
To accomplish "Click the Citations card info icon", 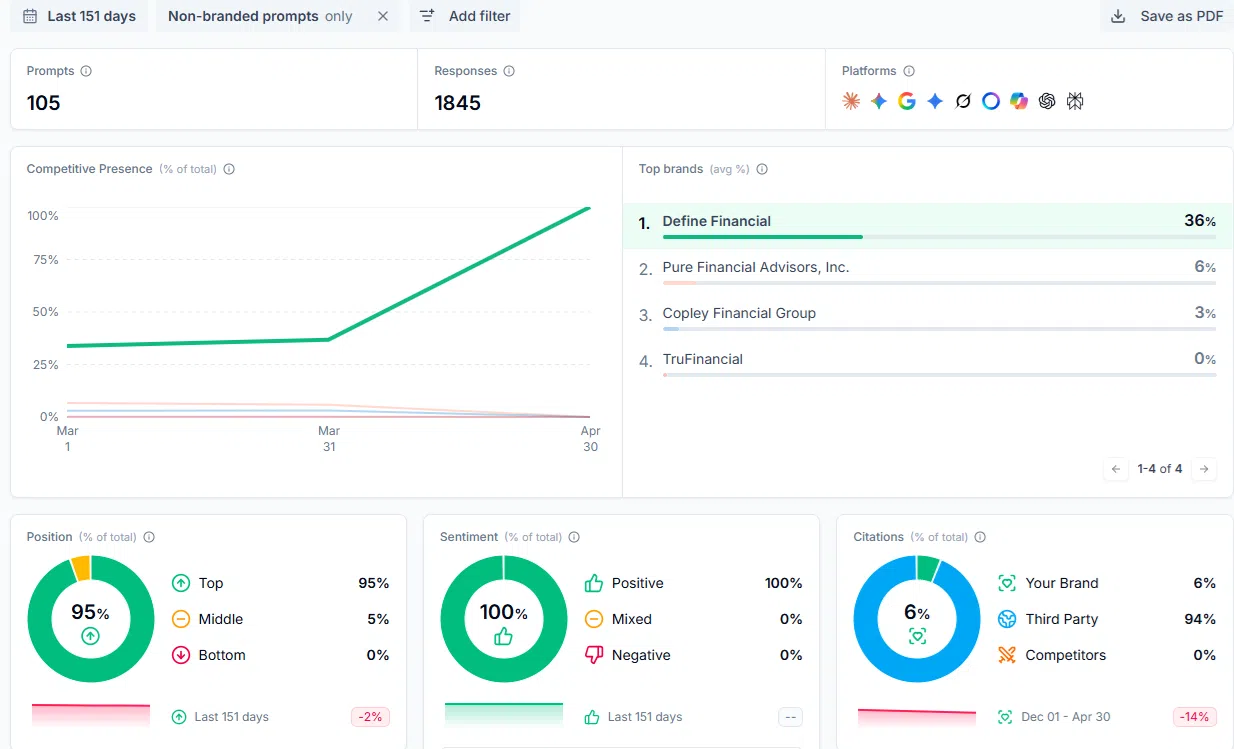I will coord(980,537).
